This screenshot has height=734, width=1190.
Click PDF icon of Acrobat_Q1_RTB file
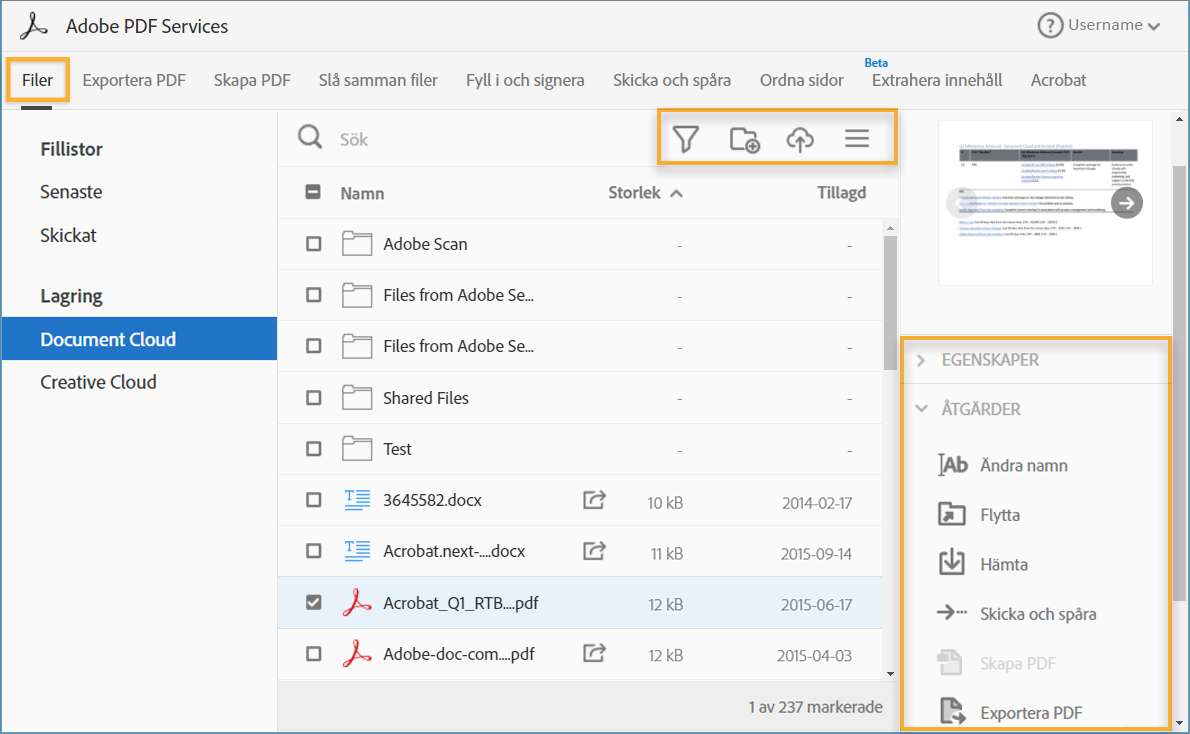[357, 603]
